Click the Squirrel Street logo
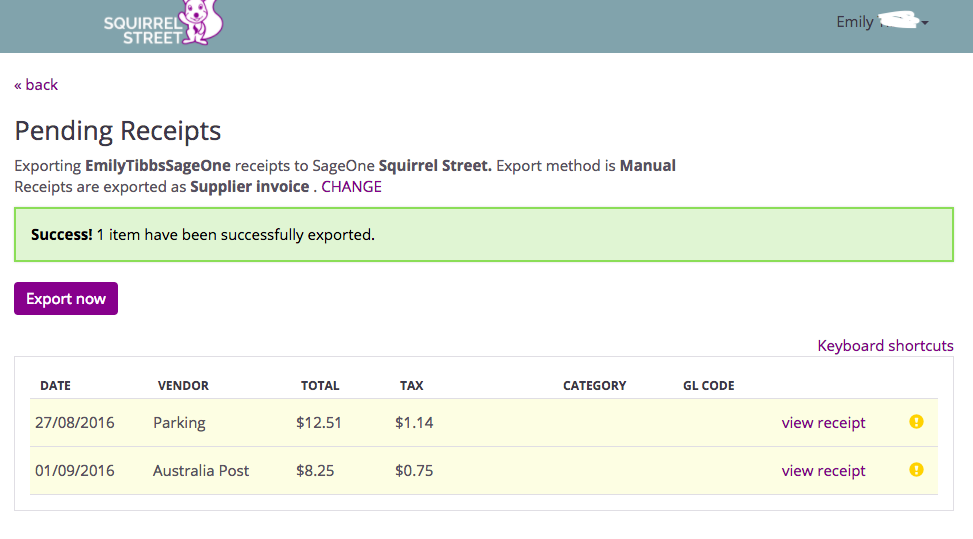 pos(163,24)
